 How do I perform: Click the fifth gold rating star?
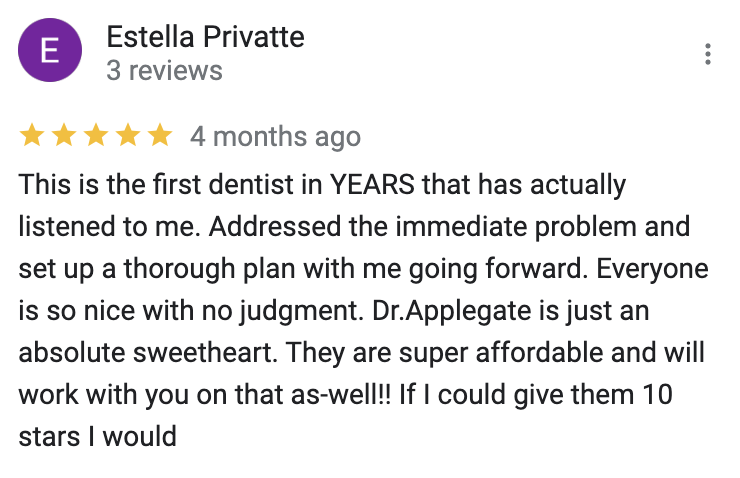pos(159,136)
